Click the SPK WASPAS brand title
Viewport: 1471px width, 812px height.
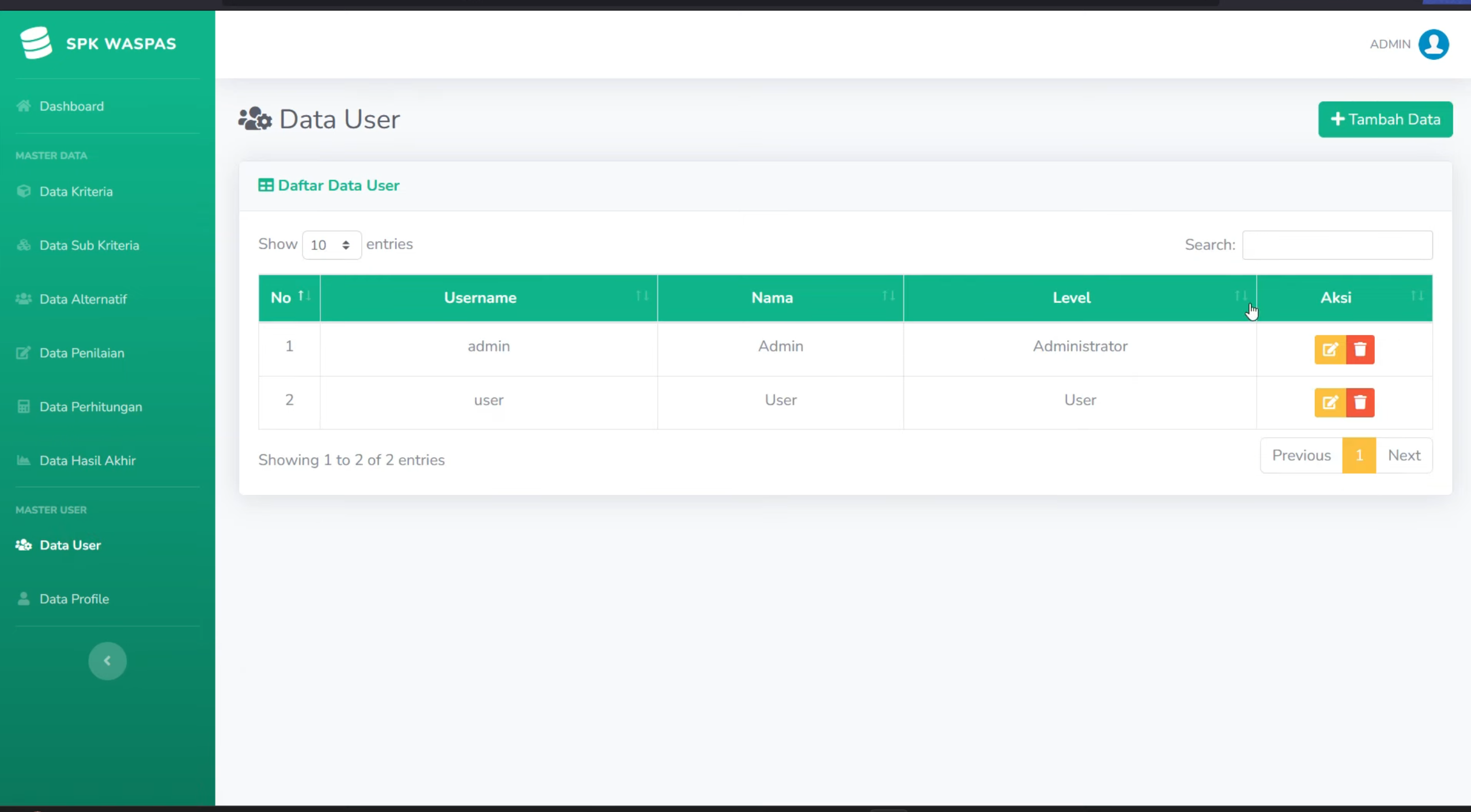pos(121,44)
